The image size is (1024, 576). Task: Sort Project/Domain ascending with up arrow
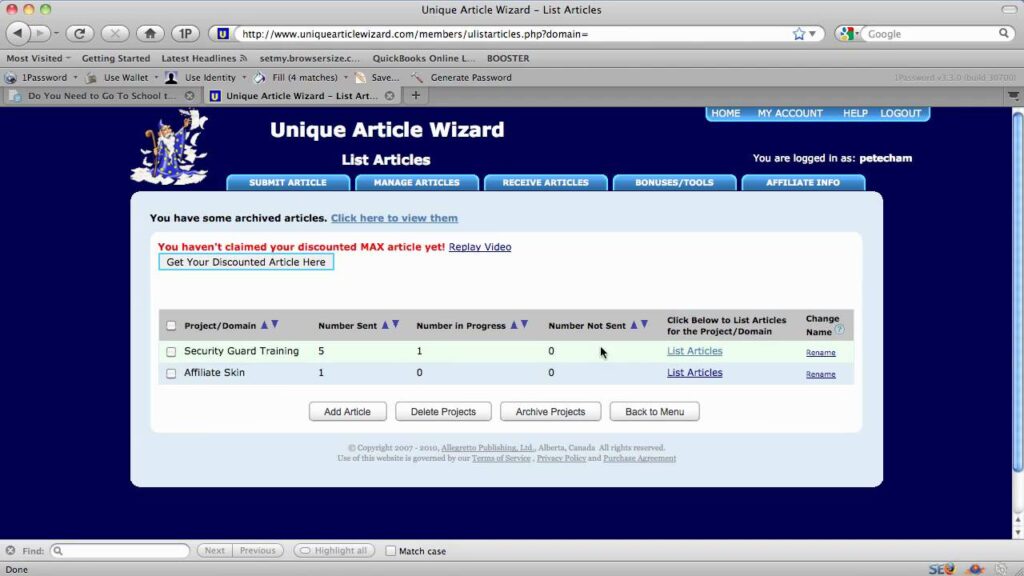(x=264, y=325)
